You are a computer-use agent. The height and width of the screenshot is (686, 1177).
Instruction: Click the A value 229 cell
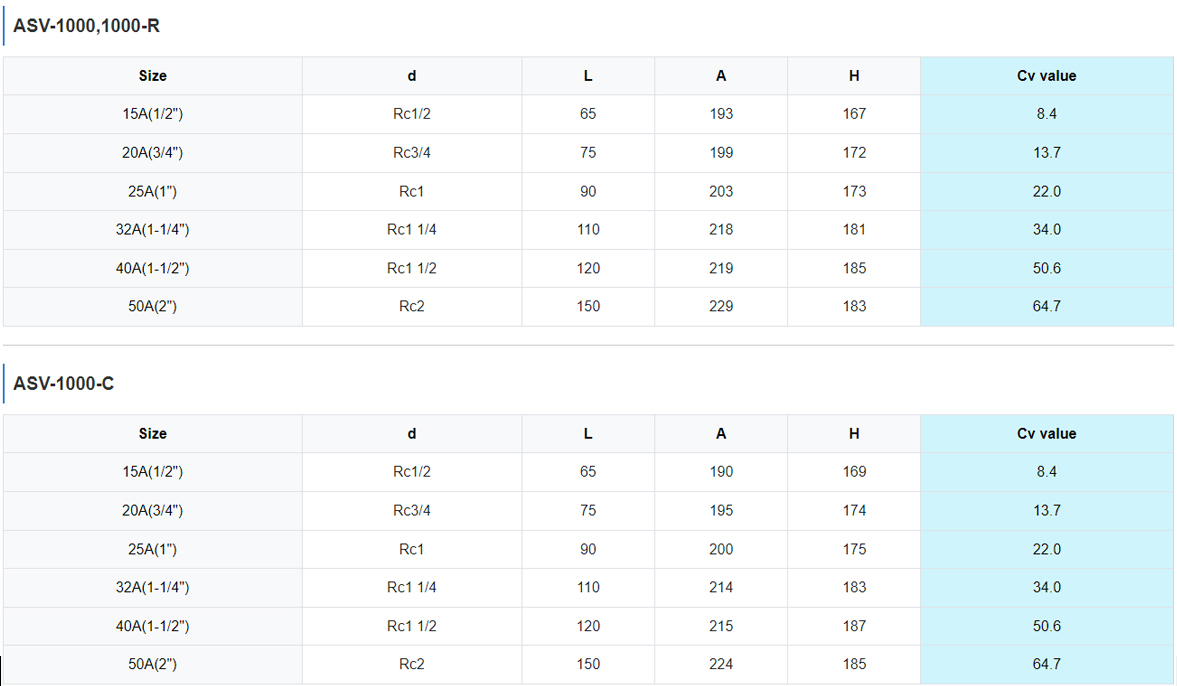pyautogui.click(x=721, y=306)
